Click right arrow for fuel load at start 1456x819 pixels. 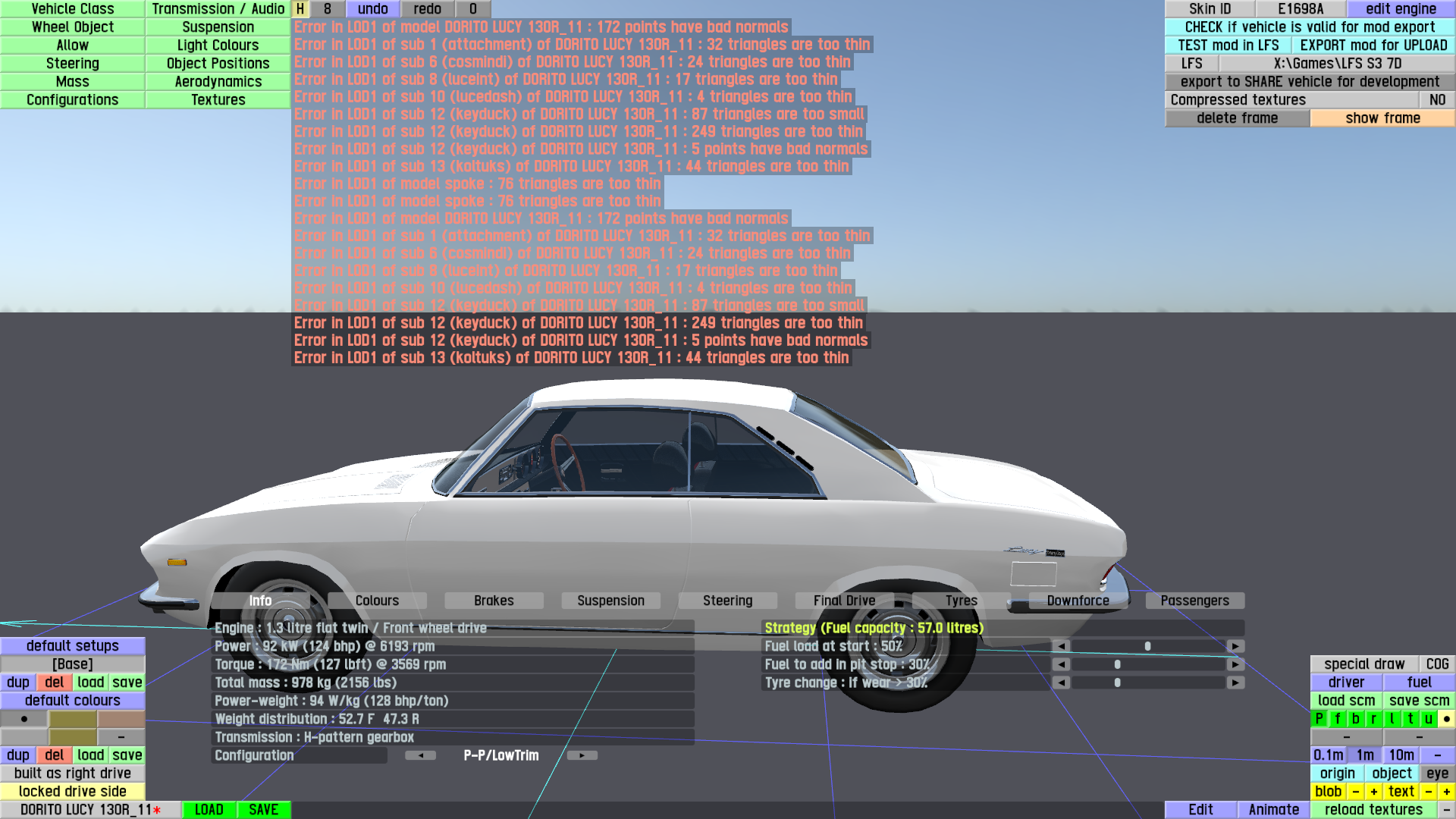[x=1235, y=646]
